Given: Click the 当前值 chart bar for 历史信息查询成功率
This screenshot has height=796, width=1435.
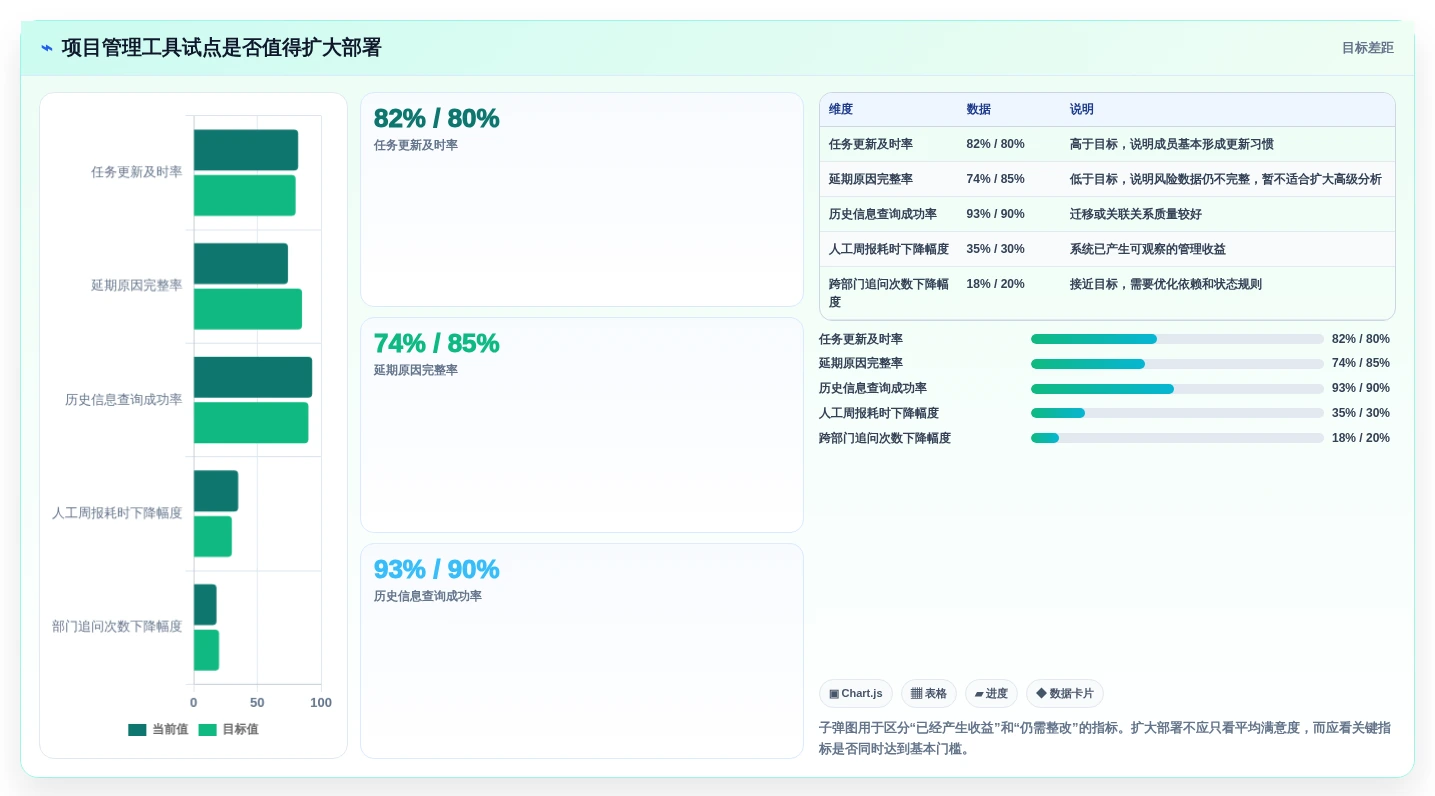Looking at the screenshot, I should [253, 377].
